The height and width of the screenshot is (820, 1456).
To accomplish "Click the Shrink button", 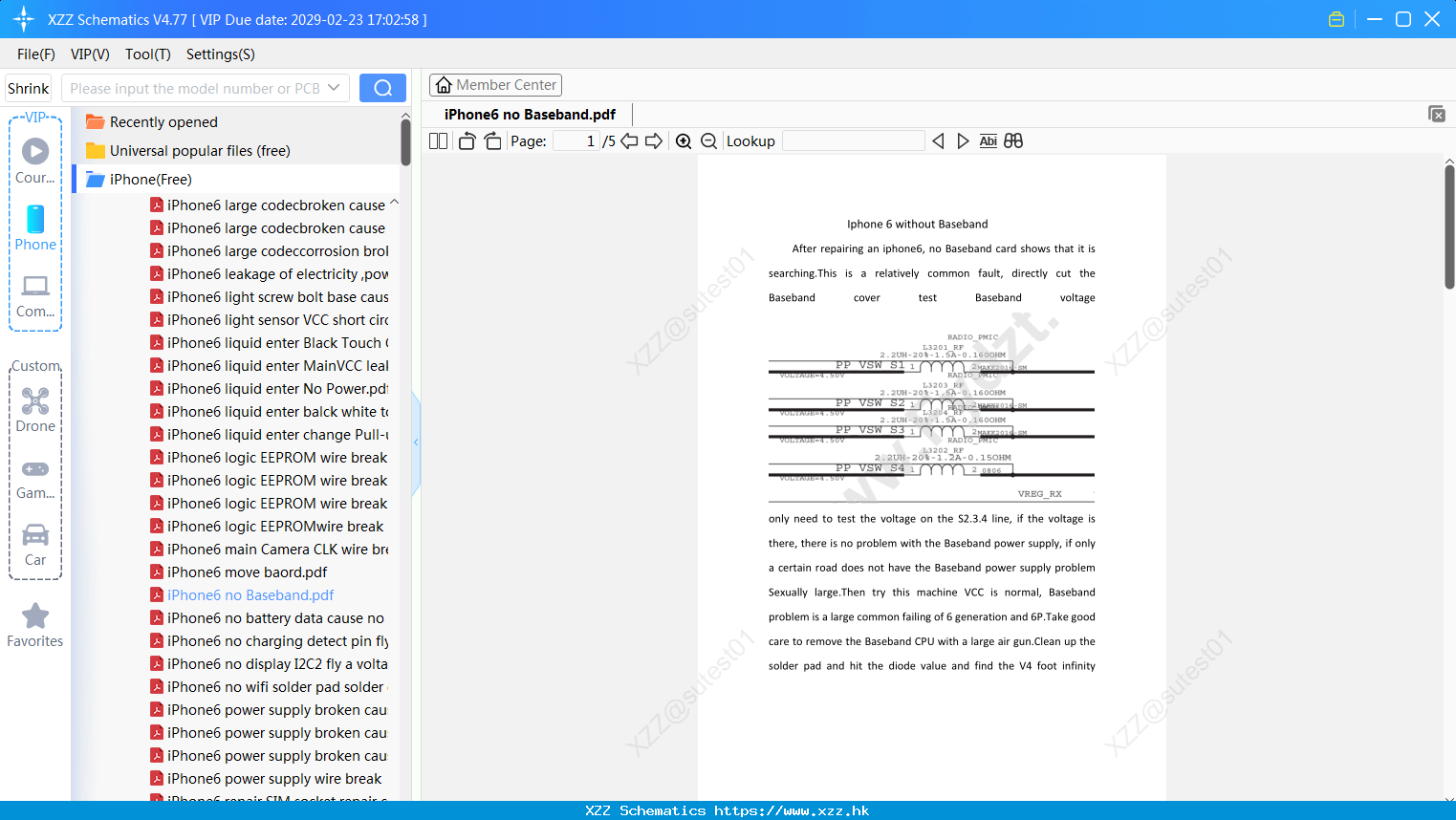I will pos(29,88).
